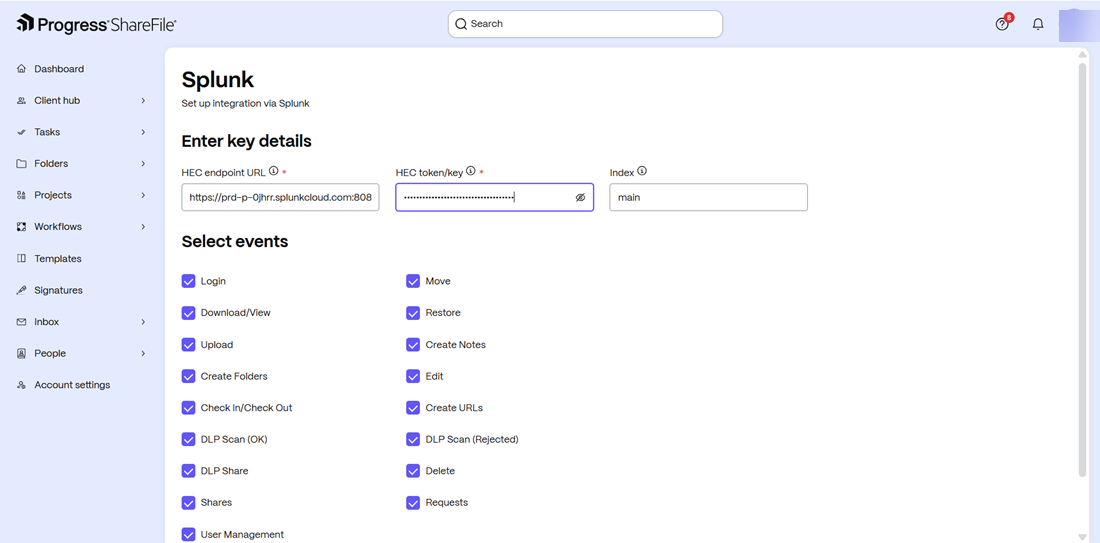Image resolution: width=1100 pixels, height=543 pixels.
Task: Click the Projects icon in sidebar
Action: pos(21,195)
